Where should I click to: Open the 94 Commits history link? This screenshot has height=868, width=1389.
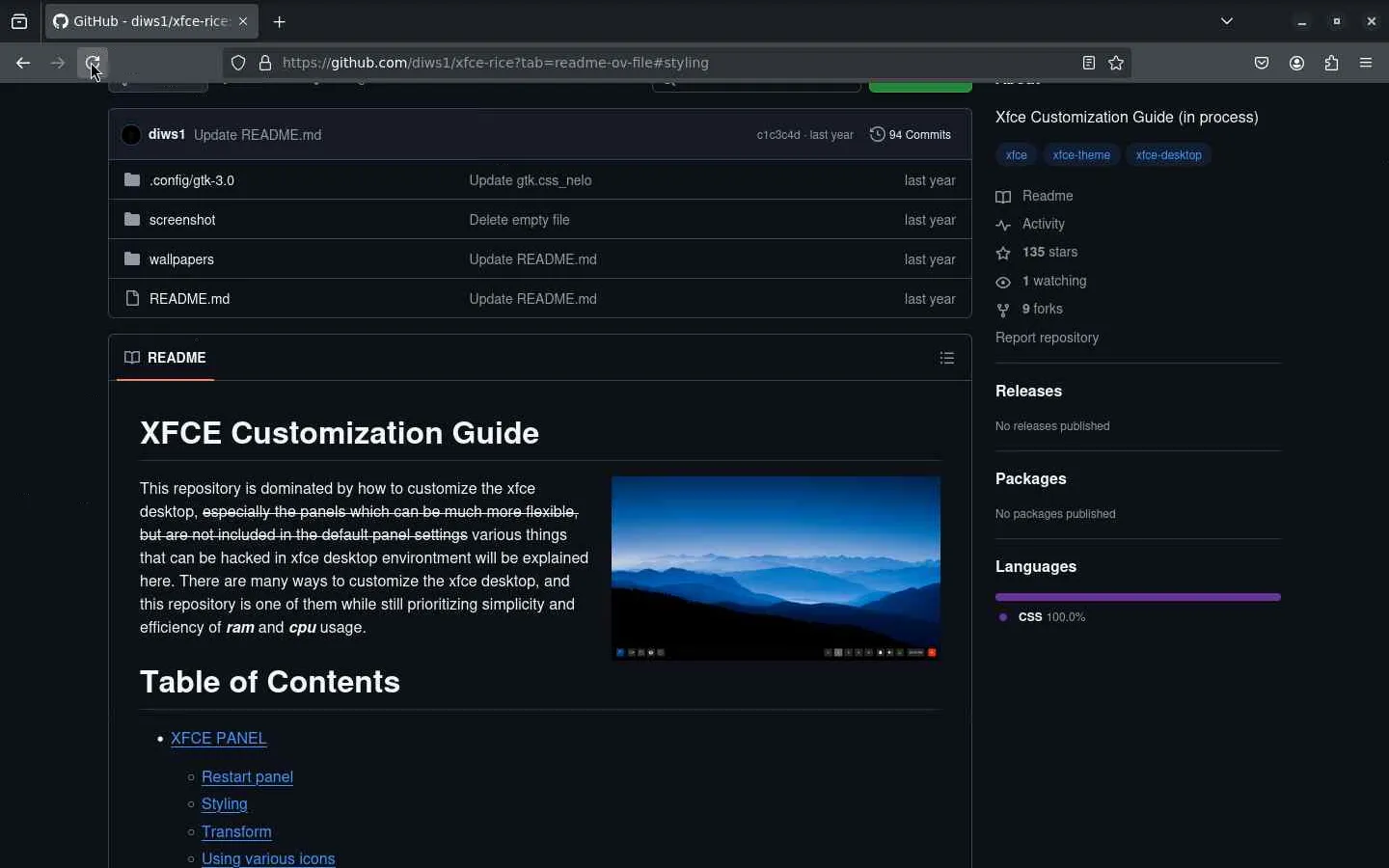(911, 135)
